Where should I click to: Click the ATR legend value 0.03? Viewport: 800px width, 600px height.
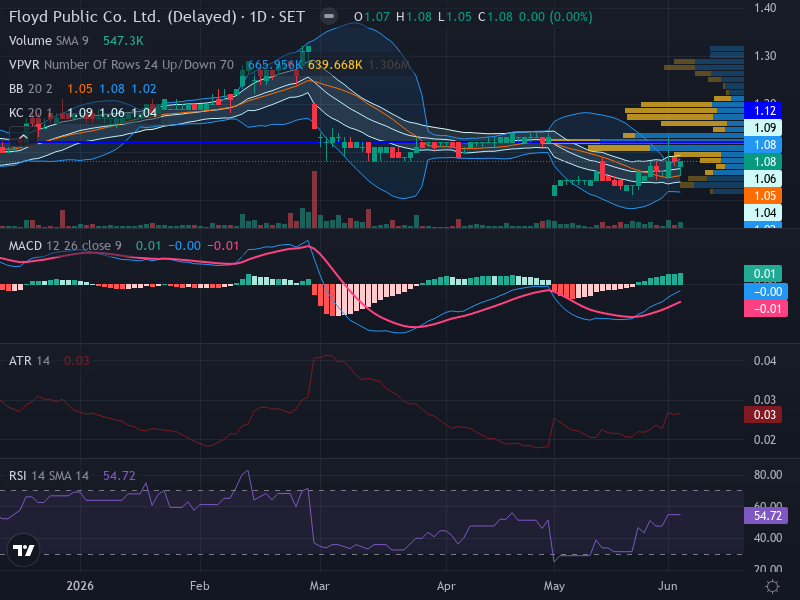point(77,361)
